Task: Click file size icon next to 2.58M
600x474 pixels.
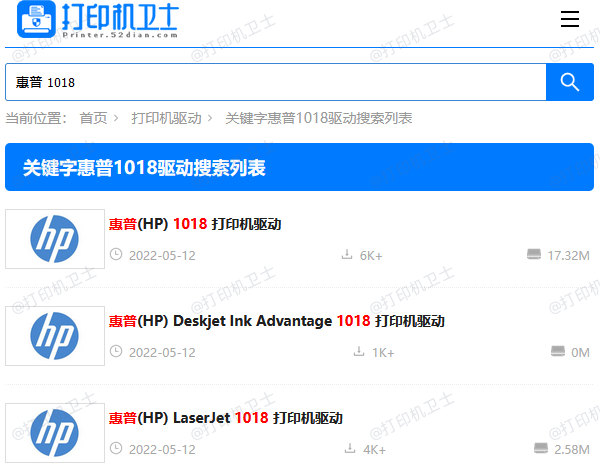Action: (x=541, y=448)
